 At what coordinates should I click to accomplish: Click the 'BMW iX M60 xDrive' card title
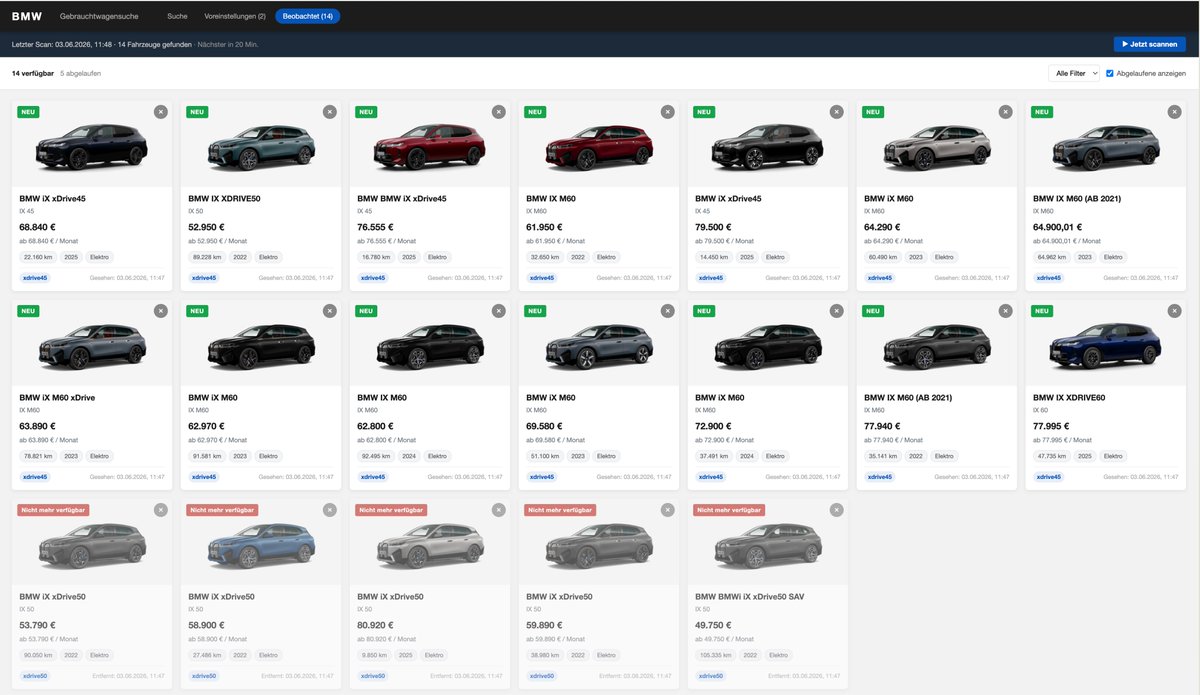pos(57,398)
